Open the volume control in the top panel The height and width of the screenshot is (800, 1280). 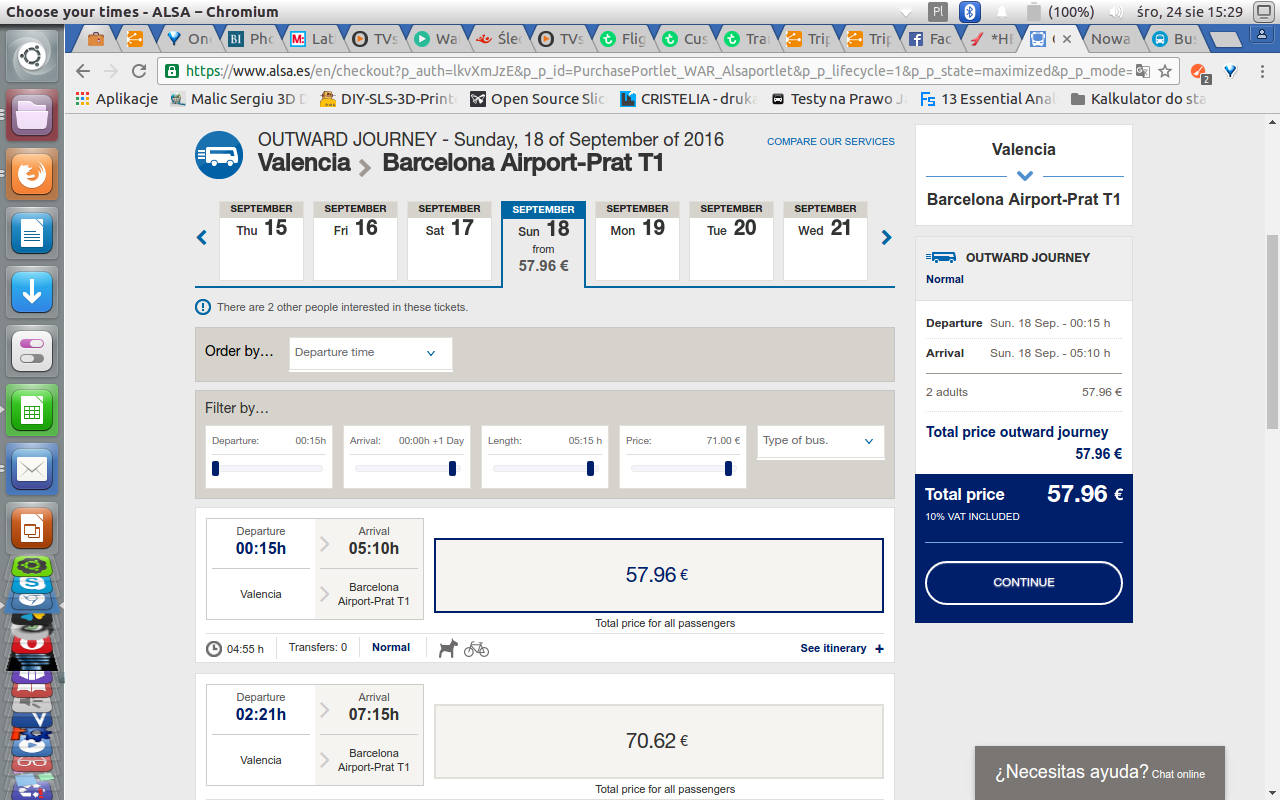point(1116,12)
